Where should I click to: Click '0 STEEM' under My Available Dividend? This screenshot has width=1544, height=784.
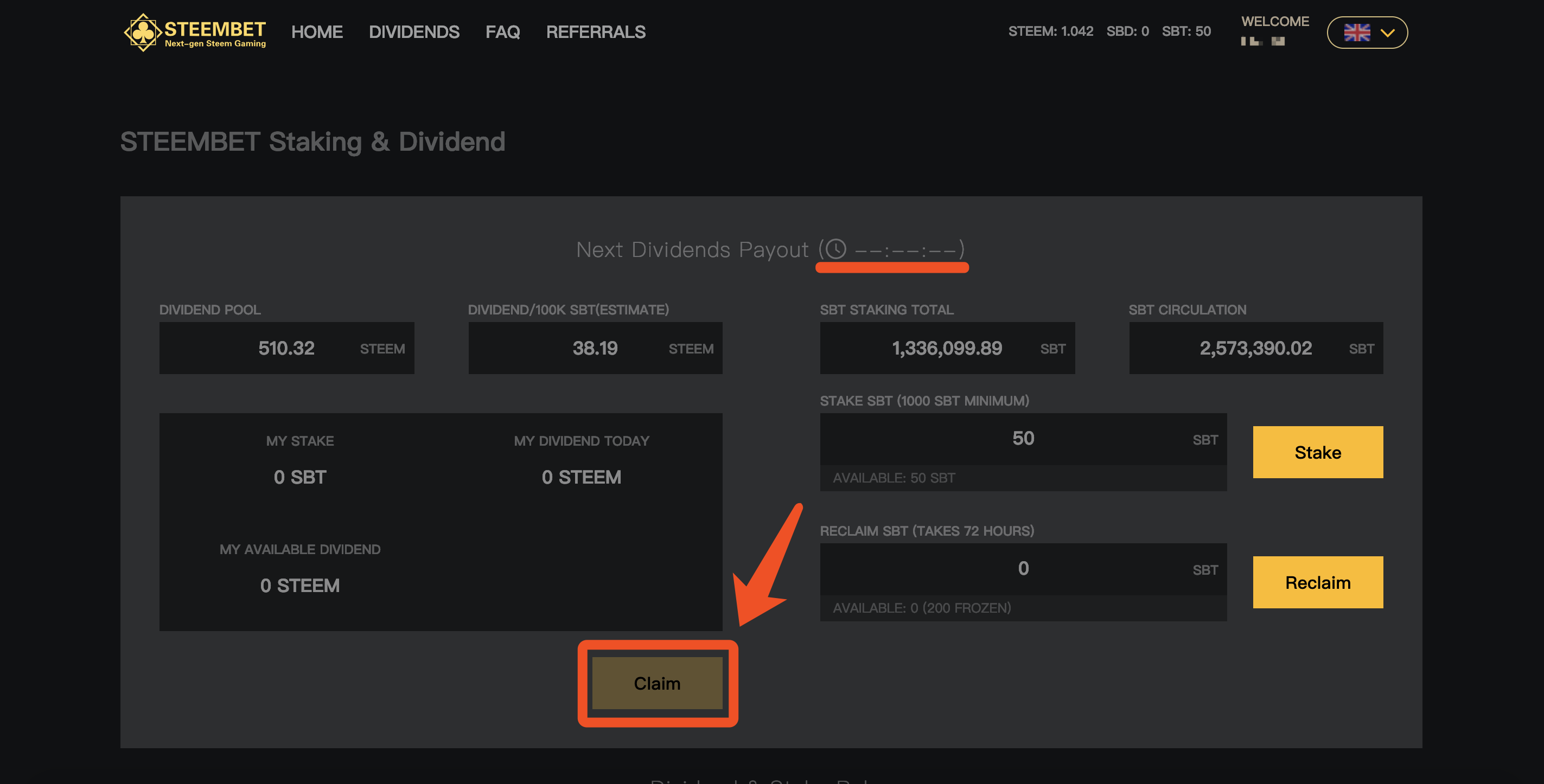click(299, 586)
